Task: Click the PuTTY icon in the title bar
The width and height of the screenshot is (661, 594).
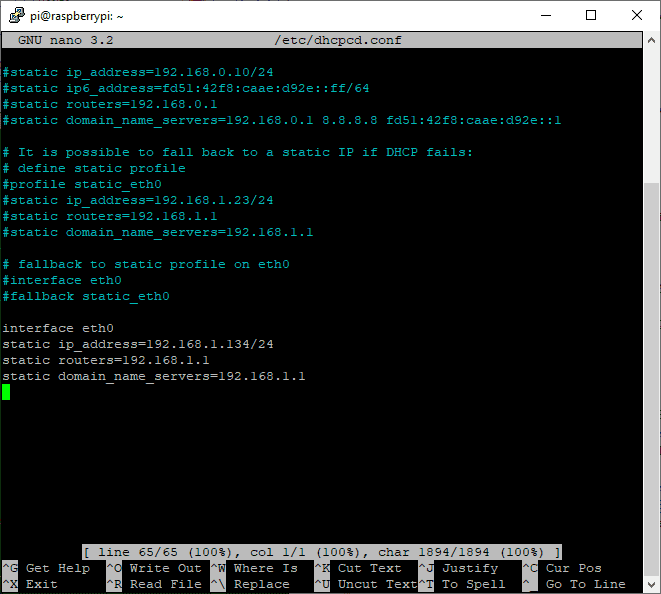Action: click(17, 16)
